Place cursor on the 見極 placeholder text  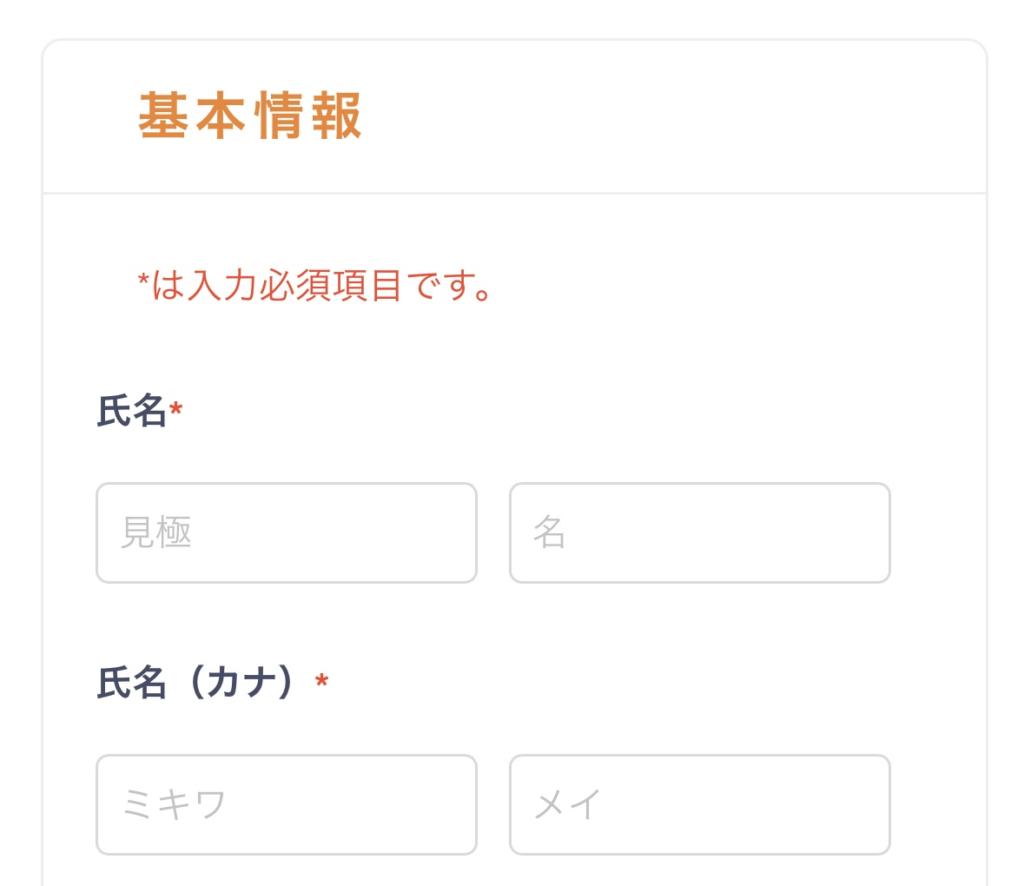[156, 533]
